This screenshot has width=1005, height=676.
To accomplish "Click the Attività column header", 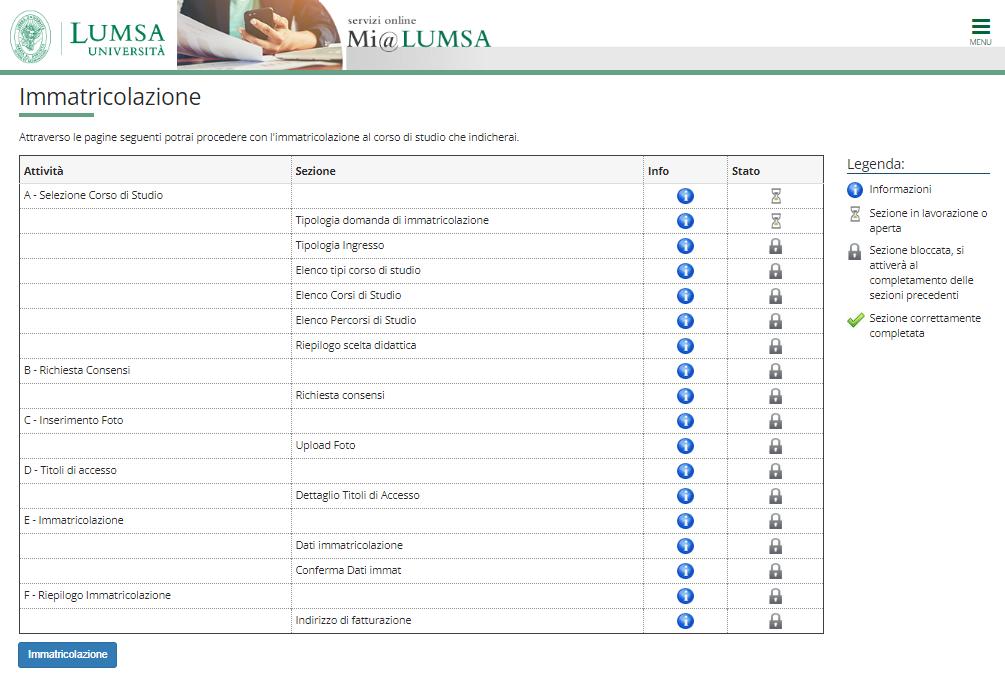I will click(x=44, y=171).
